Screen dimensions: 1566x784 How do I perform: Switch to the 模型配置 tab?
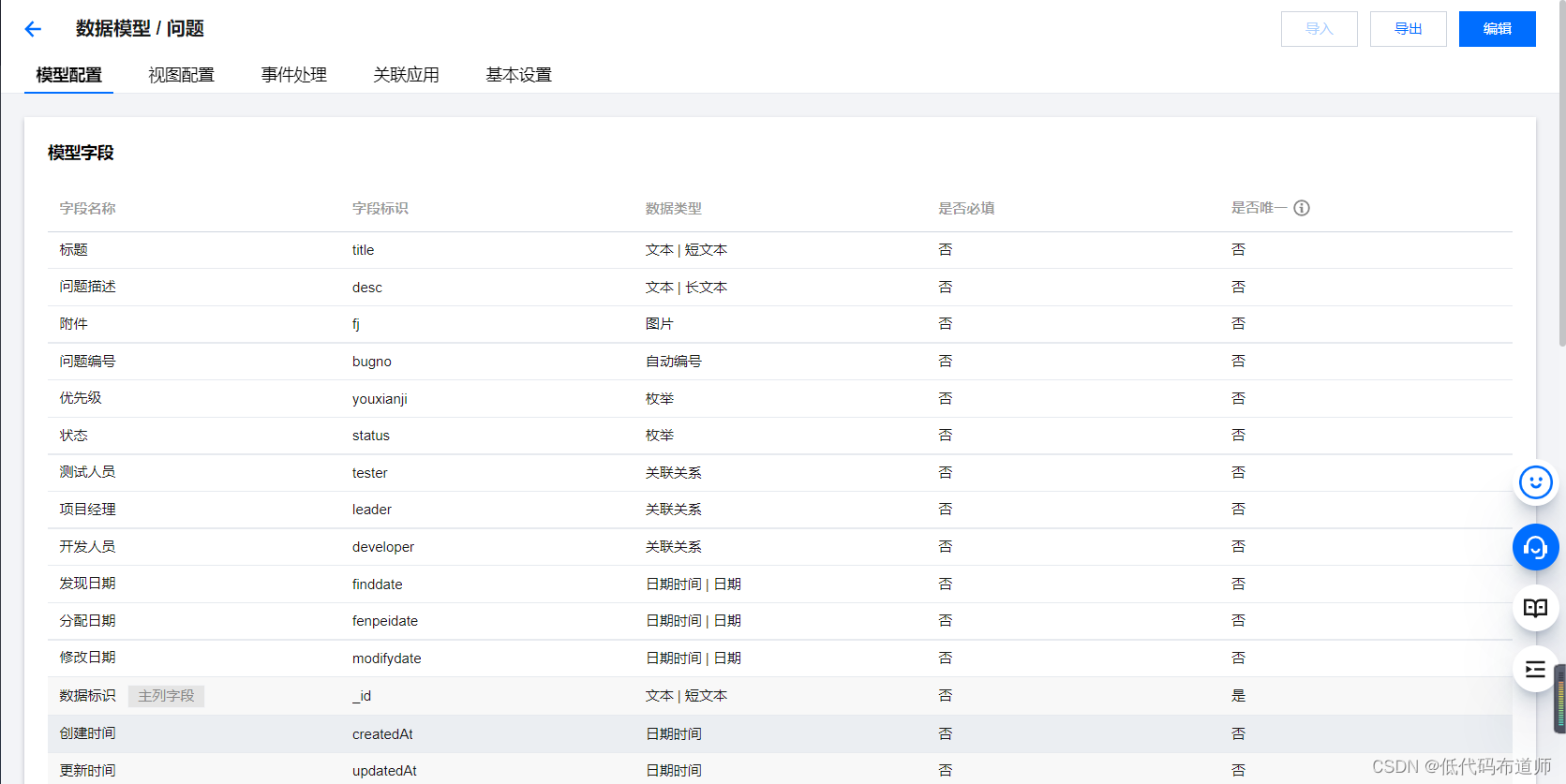tap(69, 75)
